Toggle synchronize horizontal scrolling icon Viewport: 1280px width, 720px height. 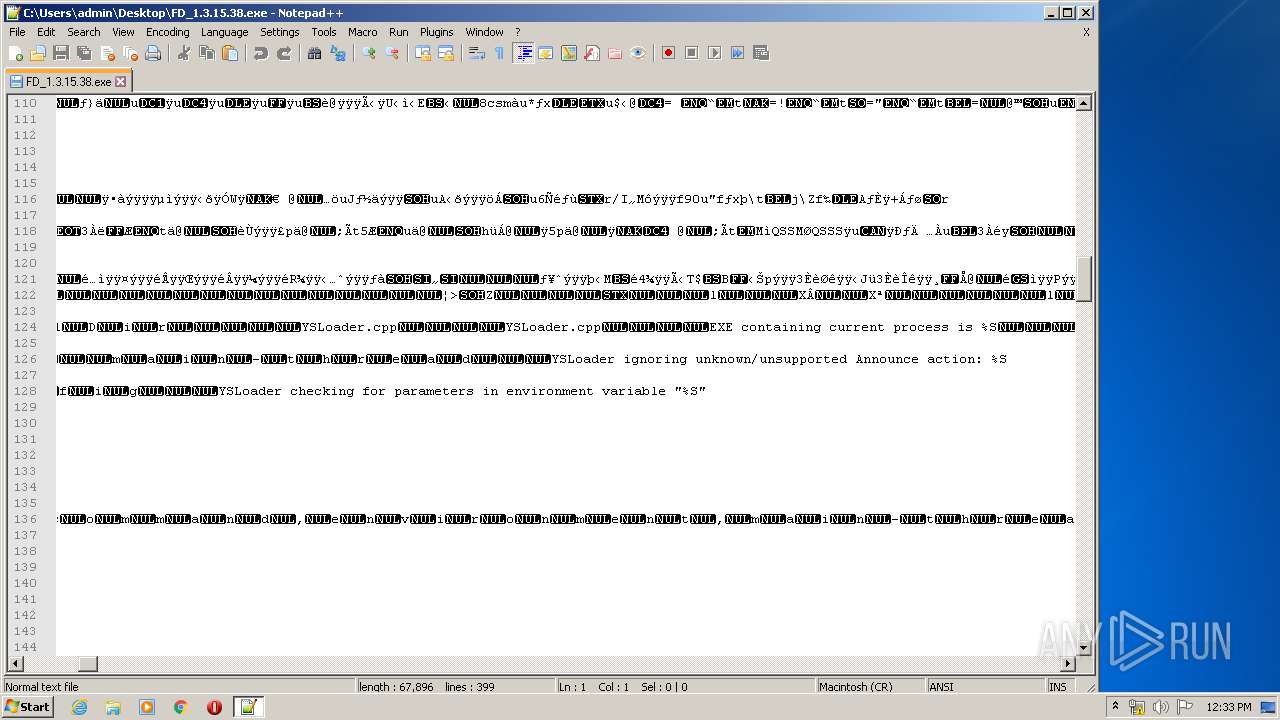pyautogui.click(x=446, y=53)
